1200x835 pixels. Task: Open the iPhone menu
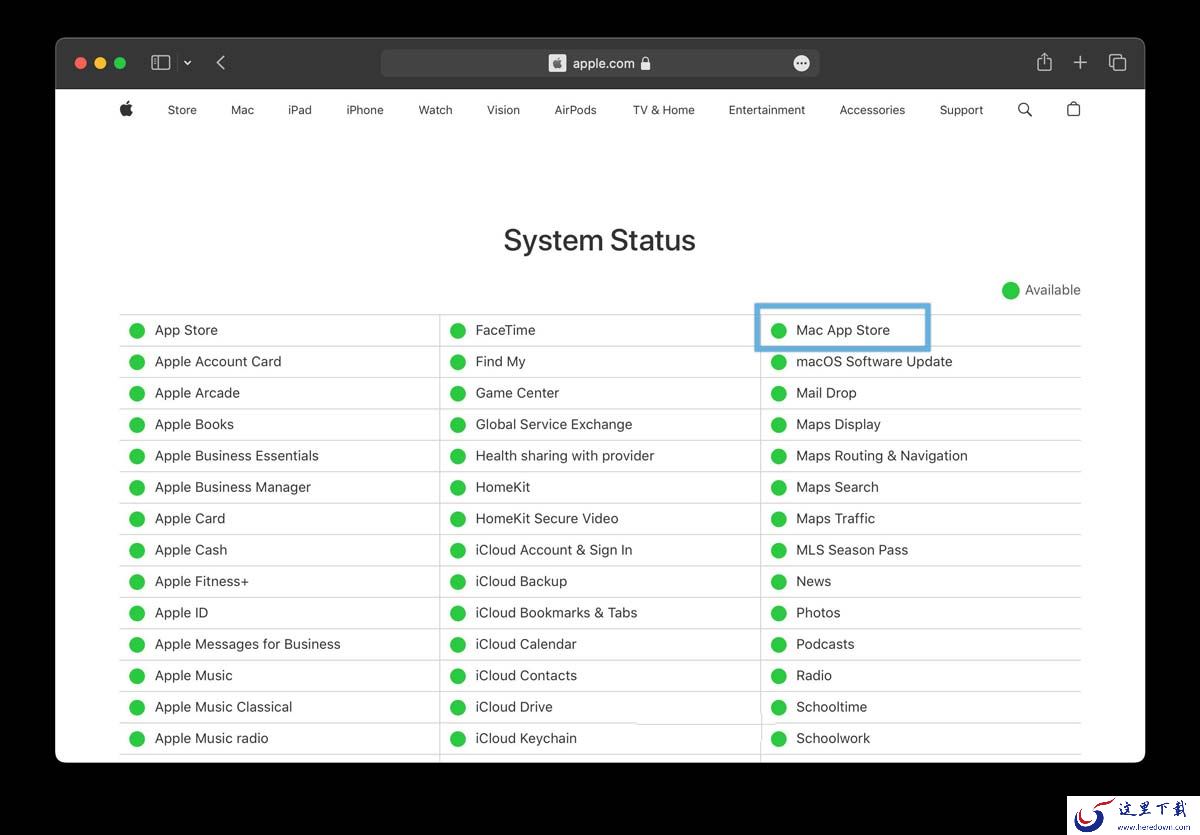coord(365,110)
